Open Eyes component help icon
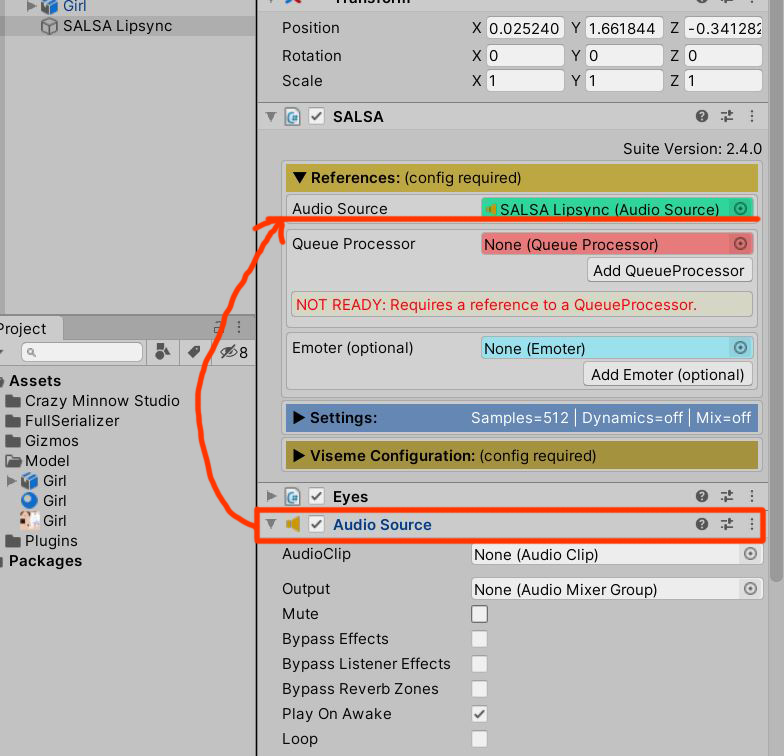 tap(702, 496)
